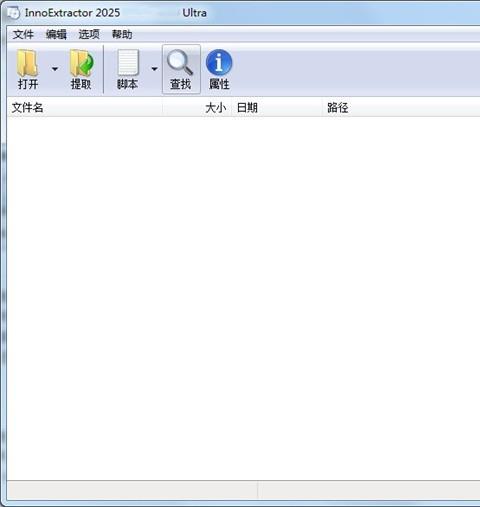Viewport: 480px width, 507px height.
Task: View the script via the 脚本 icon
Action: tap(128, 69)
